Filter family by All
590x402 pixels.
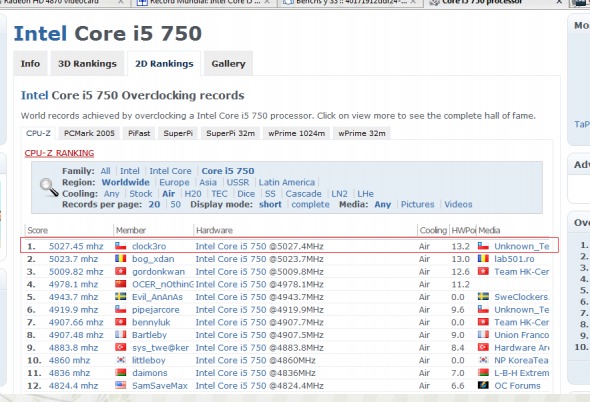coord(105,171)
